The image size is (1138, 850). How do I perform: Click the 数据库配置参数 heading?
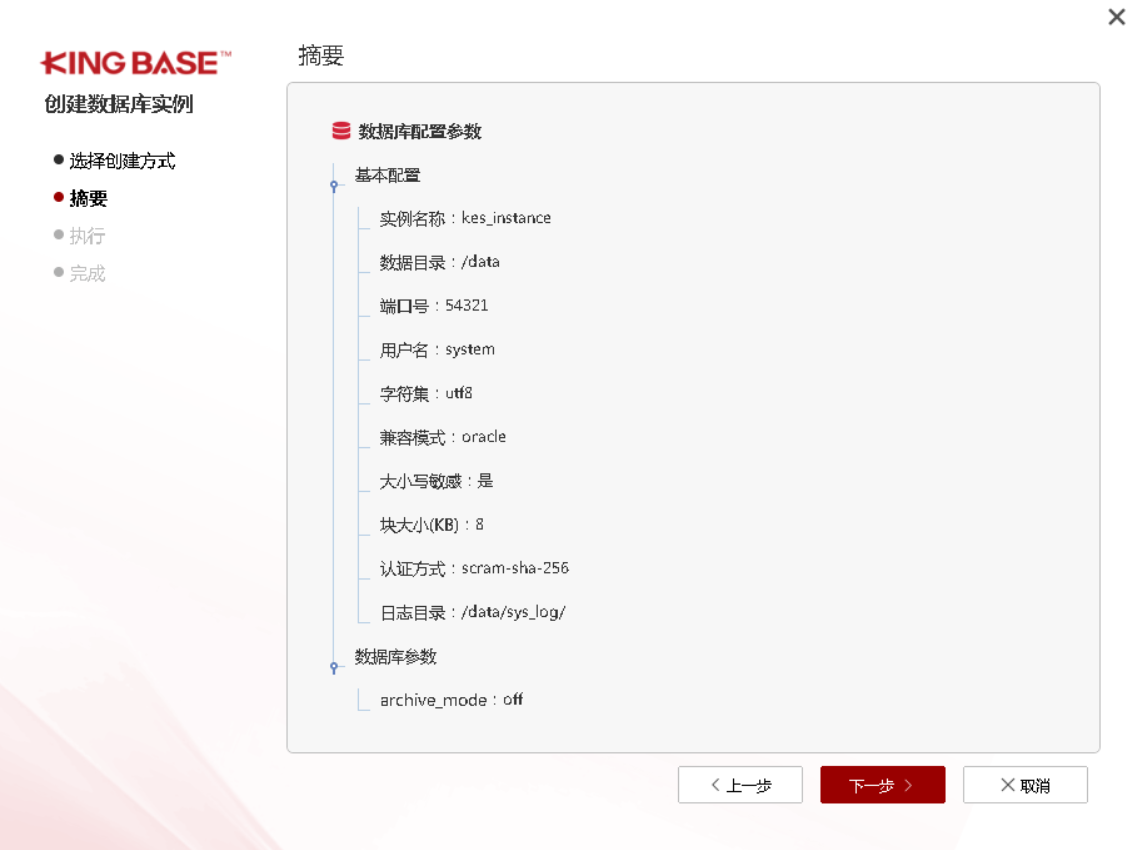click(419, 131)
